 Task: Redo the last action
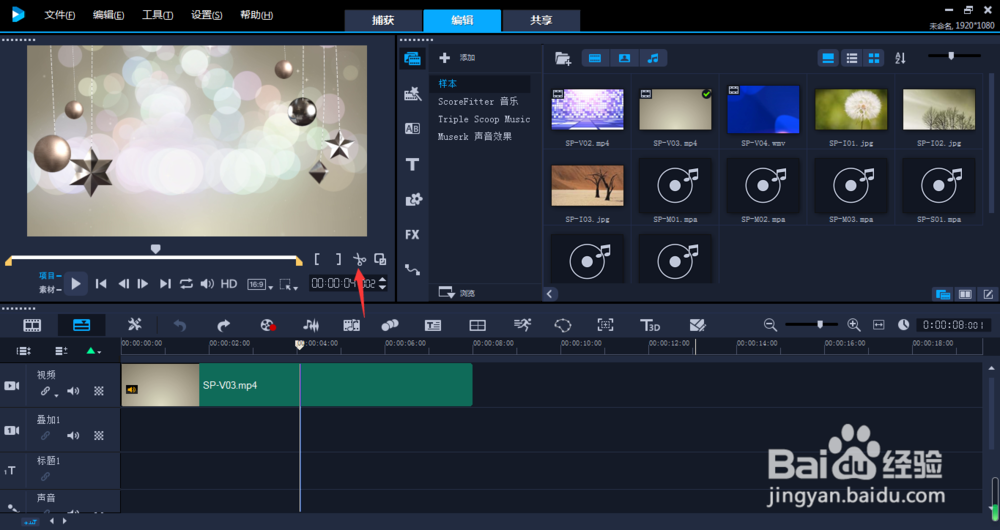pos(223,325)
